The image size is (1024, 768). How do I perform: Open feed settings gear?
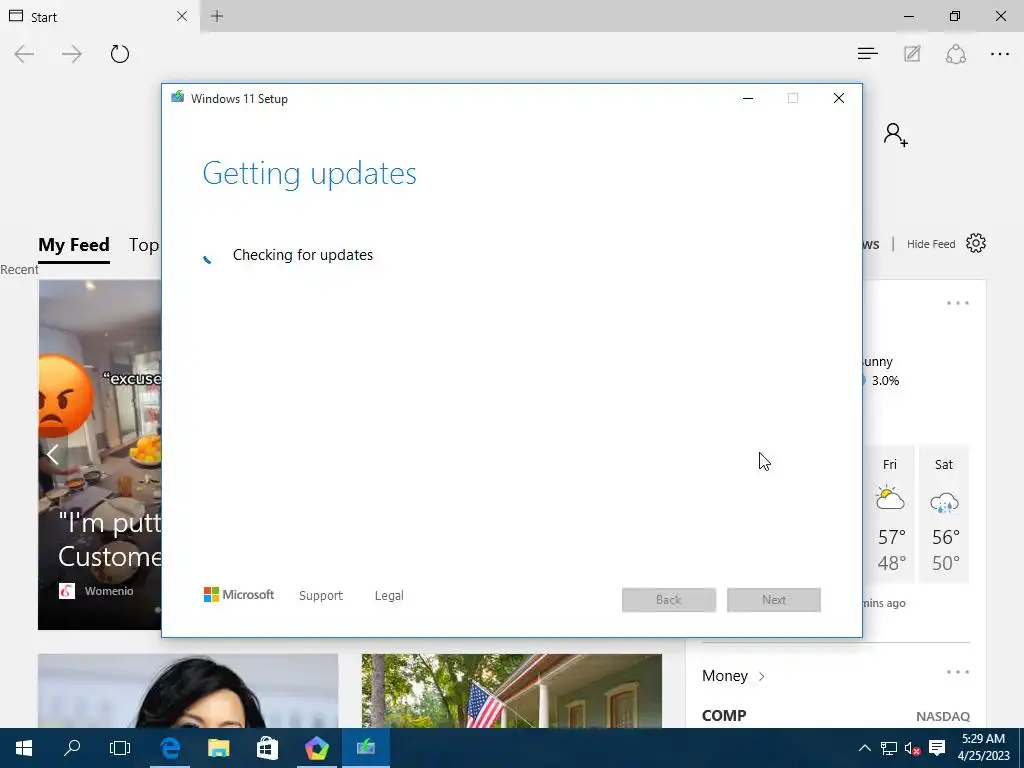pos(976,243)
